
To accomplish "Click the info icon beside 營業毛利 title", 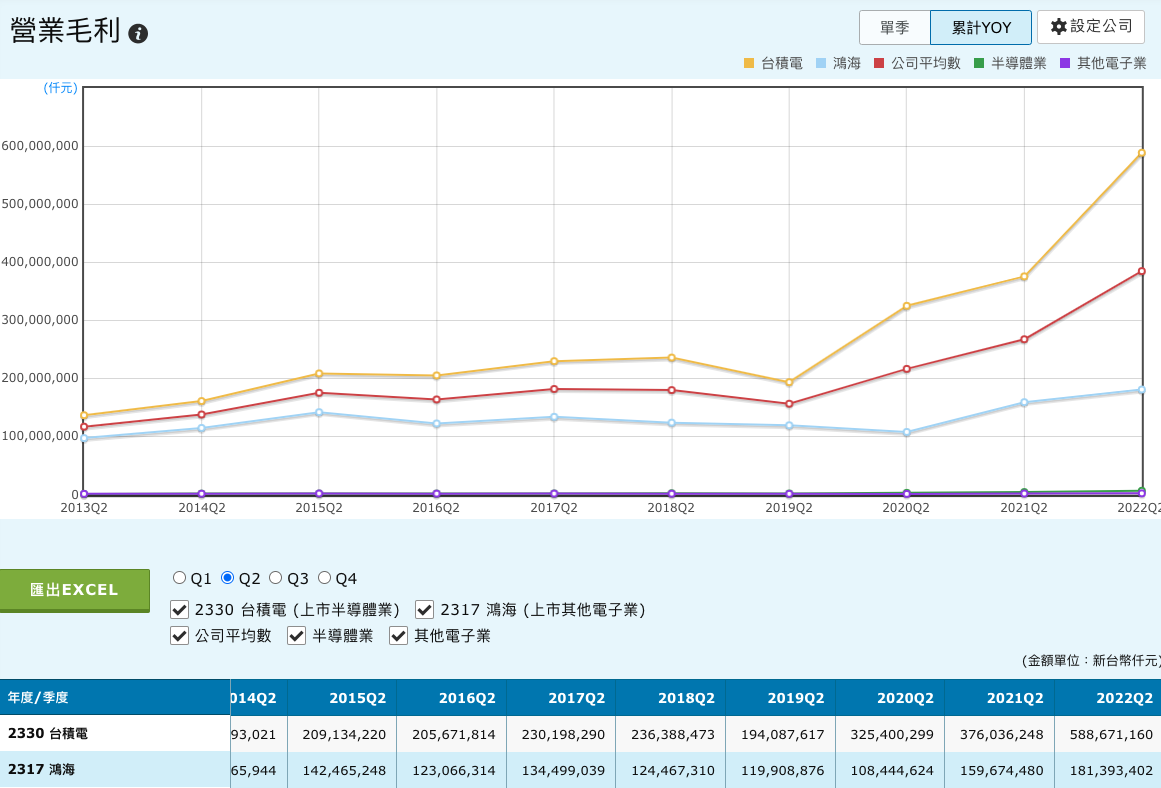I will tap(138, 33).
